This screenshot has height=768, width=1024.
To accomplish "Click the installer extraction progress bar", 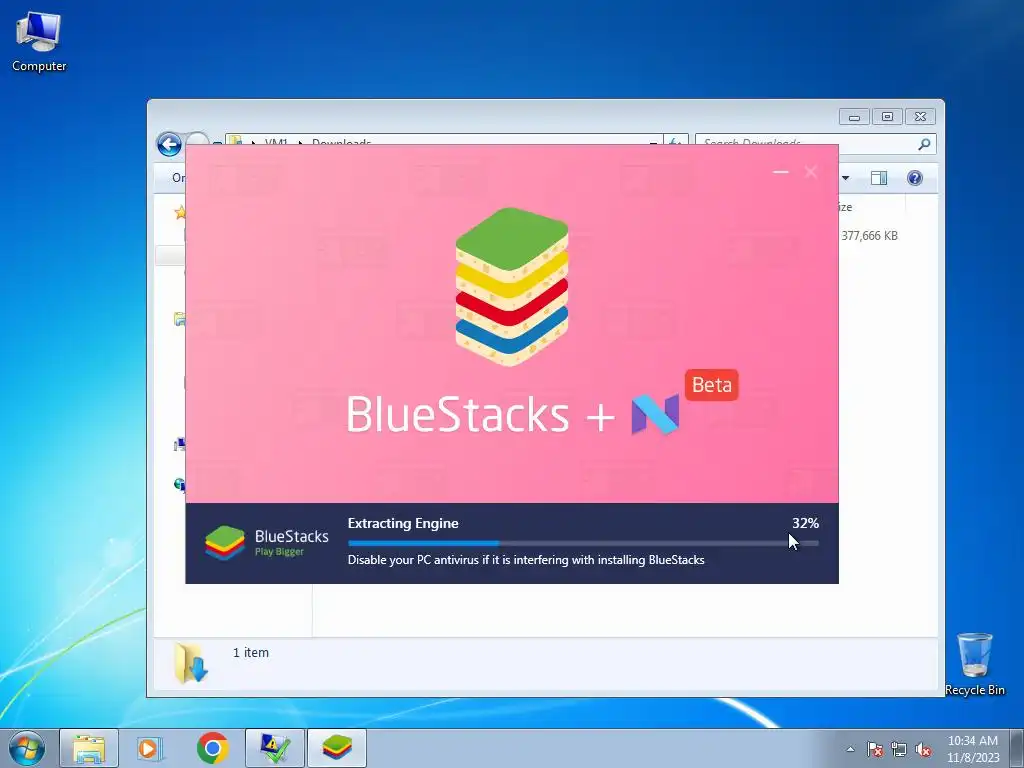I will (x=583, y=543).
